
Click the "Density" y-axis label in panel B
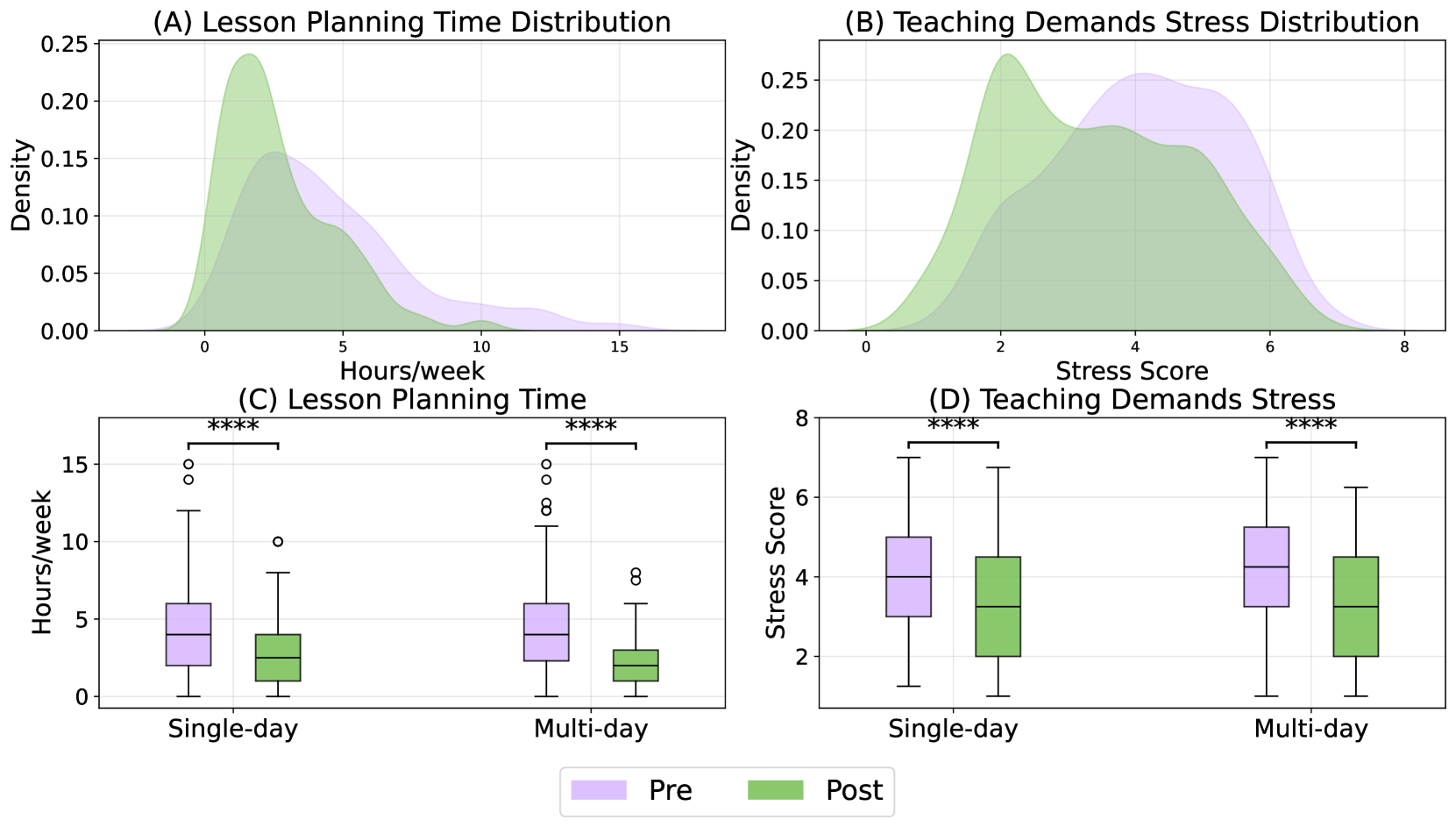click(x=742, y=185)
